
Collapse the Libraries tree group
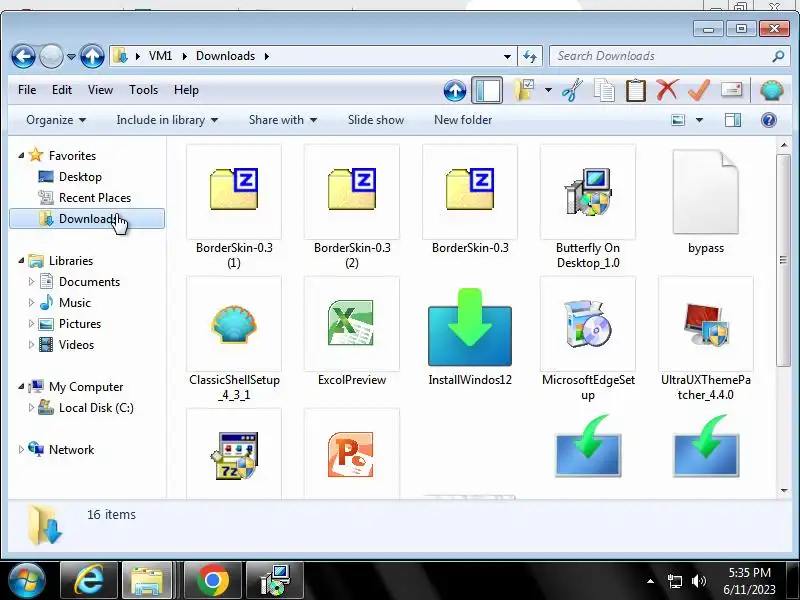point(21,261)
